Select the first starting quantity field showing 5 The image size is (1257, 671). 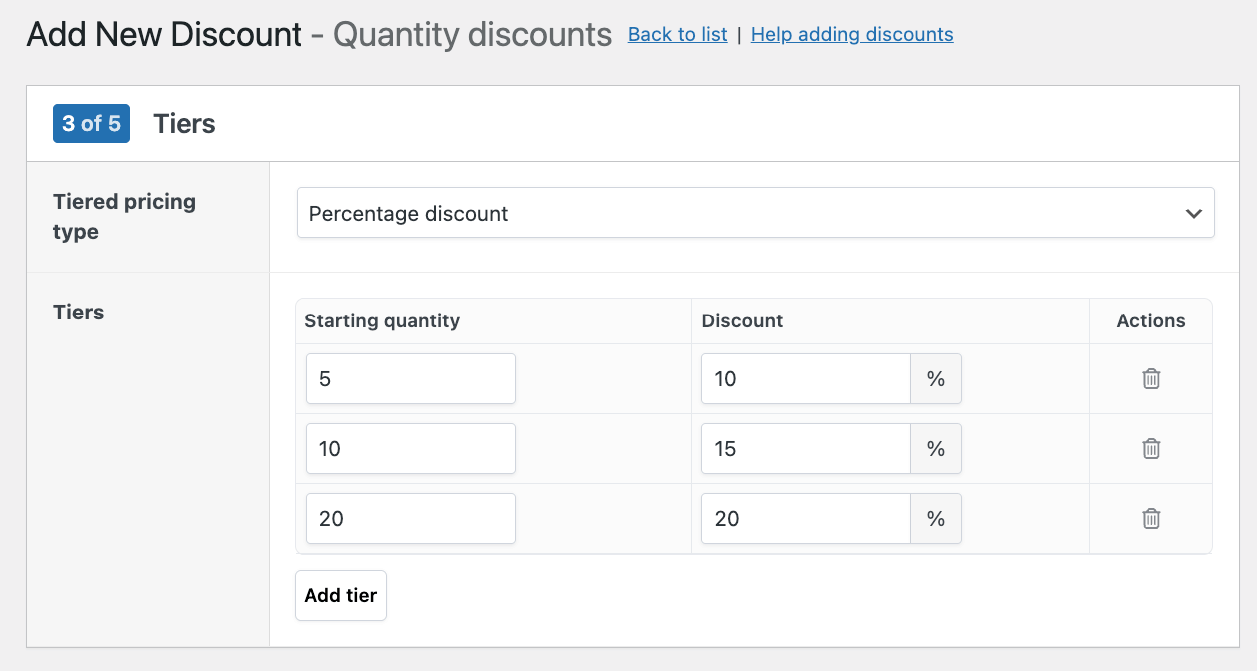[x=410, y=378]
